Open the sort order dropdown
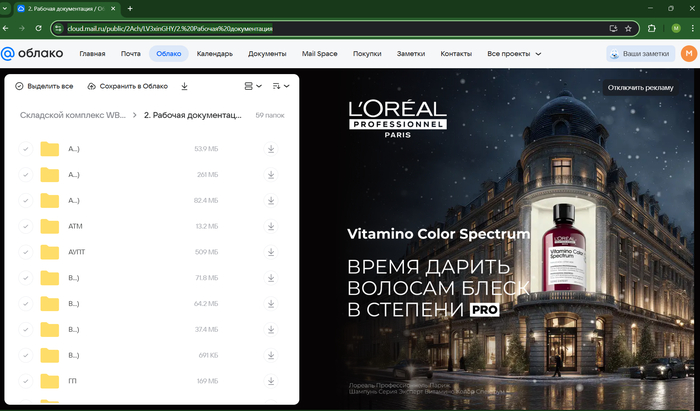 [x=281, y=86]
